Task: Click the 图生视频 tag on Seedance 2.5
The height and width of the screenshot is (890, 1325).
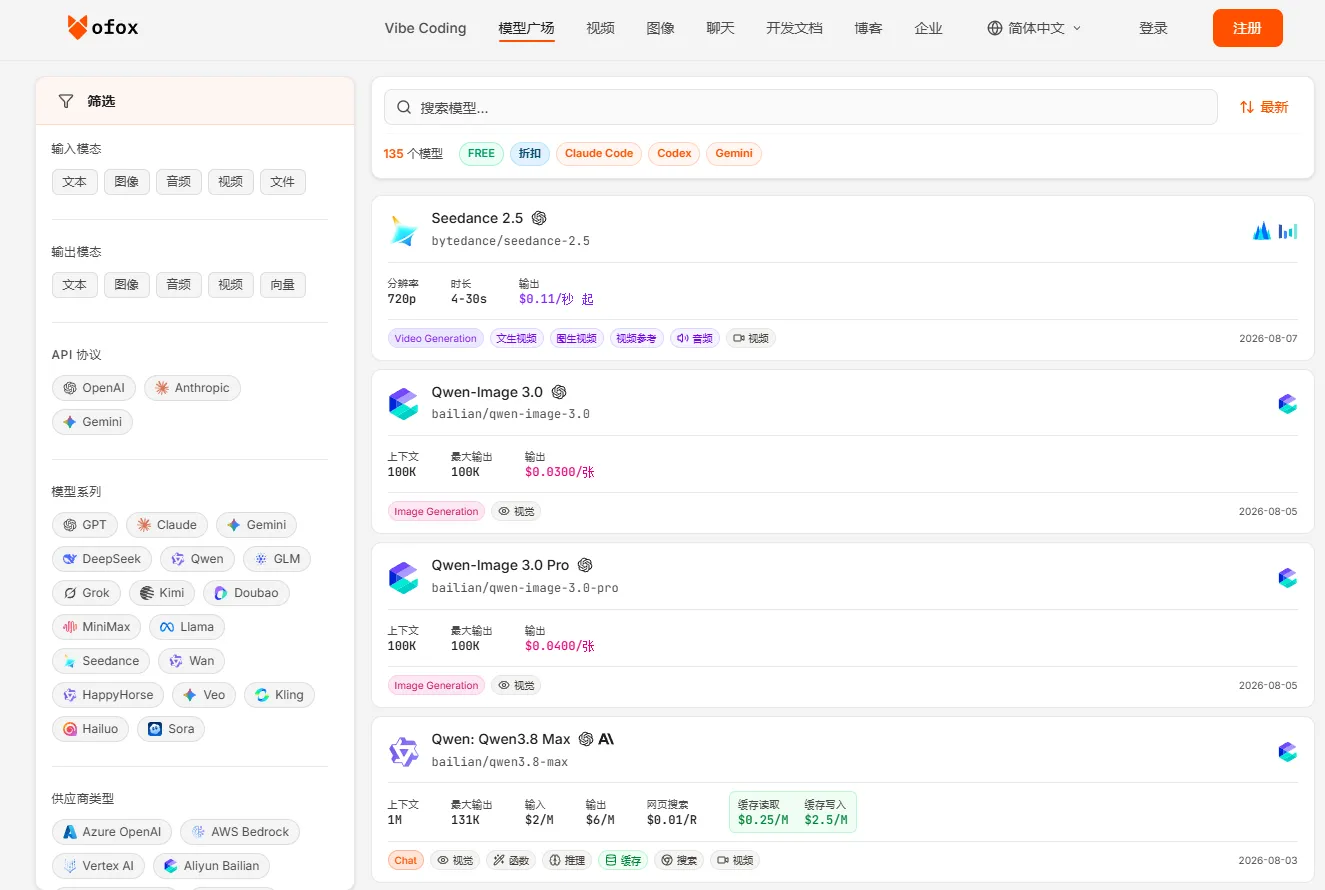Action: pyautogui.click(x=577, y=338)
